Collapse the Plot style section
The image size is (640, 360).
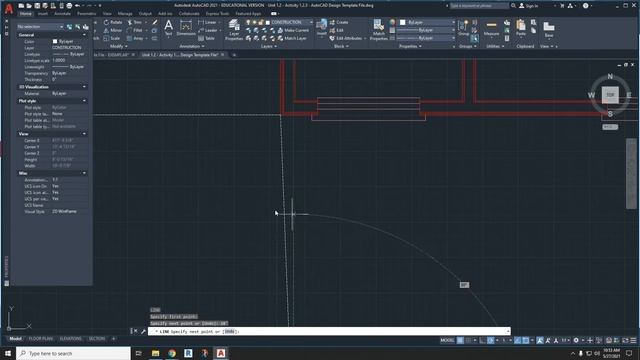coord(84,101)
